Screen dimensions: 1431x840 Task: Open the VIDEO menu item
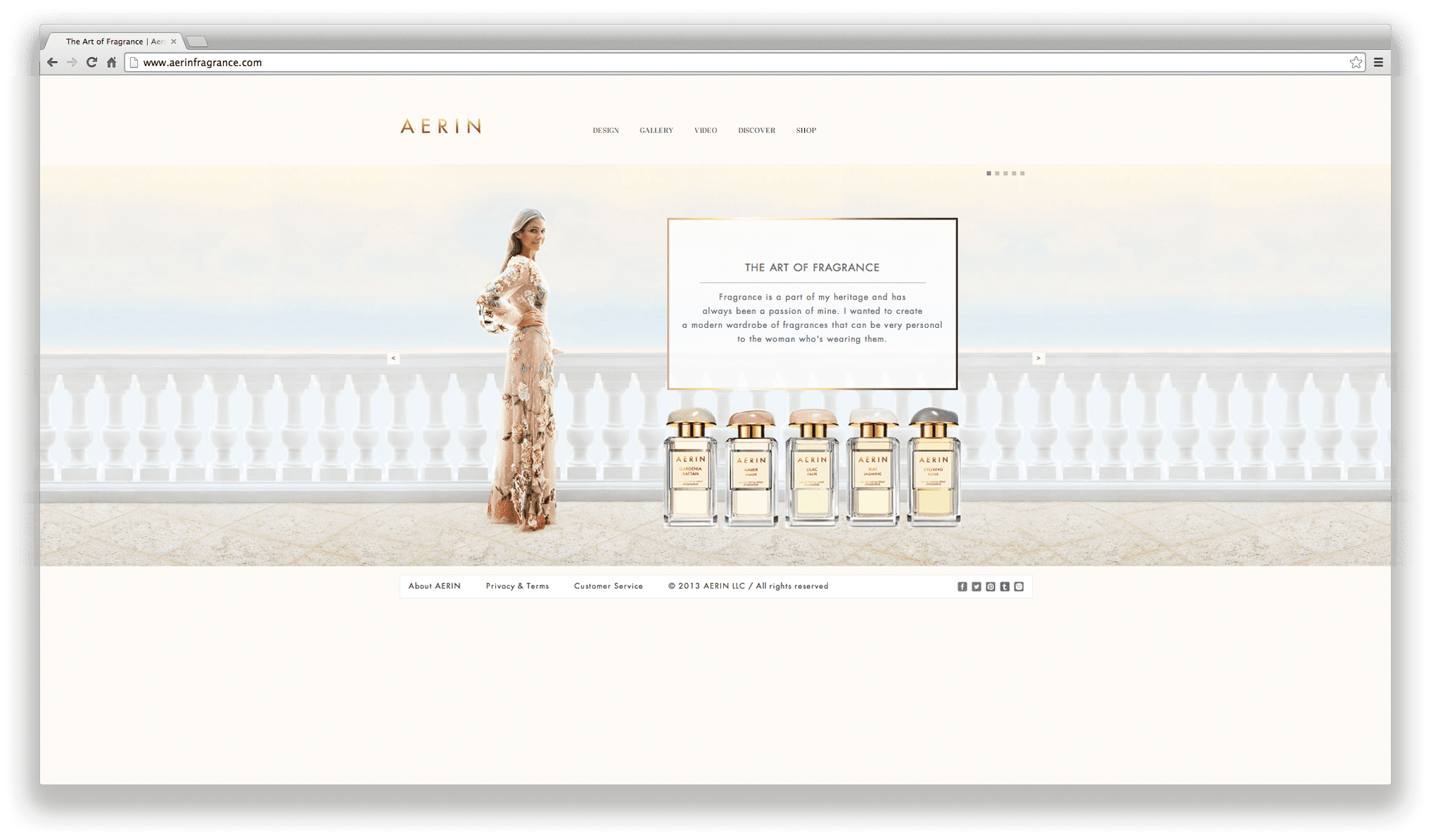[706, 130]
